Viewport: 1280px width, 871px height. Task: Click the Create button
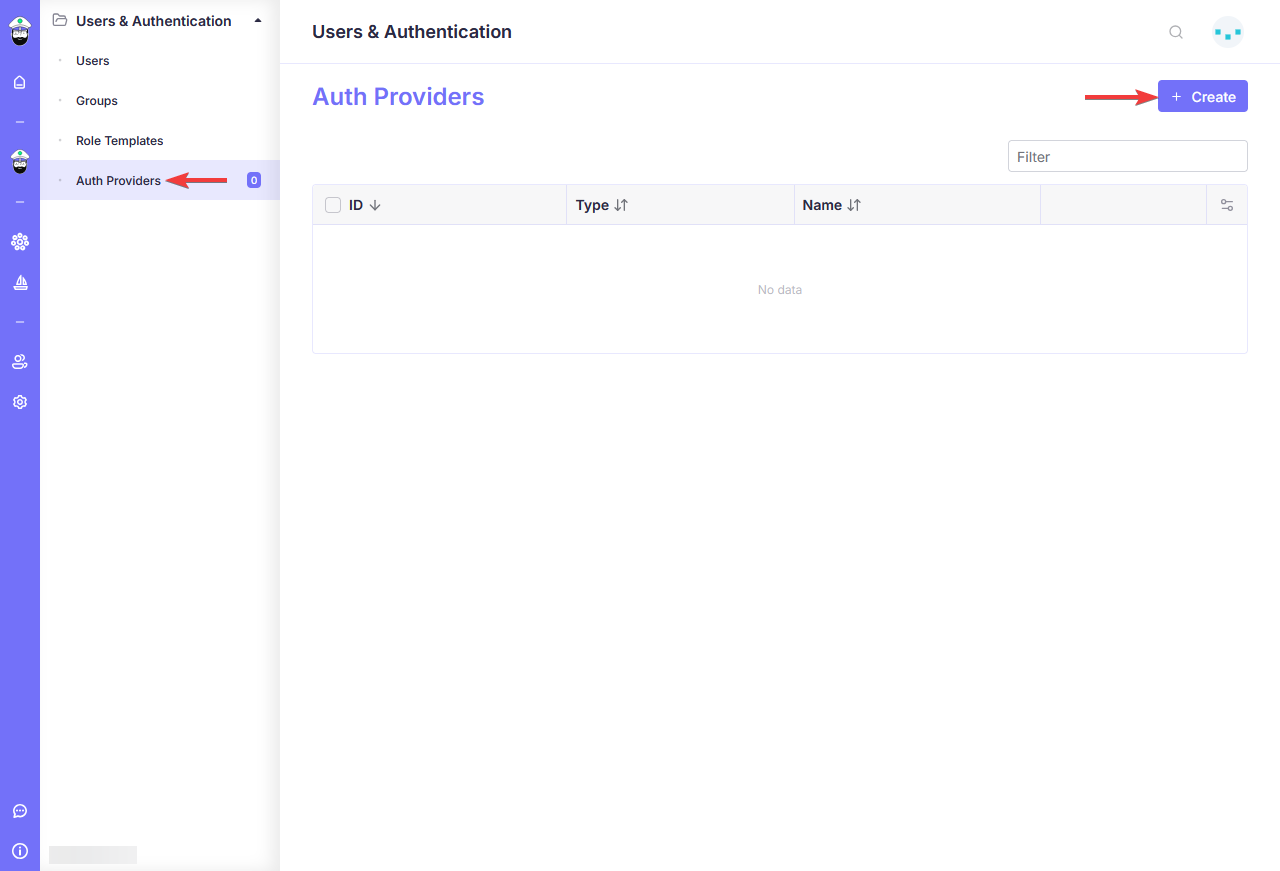tap(1202, 97)
